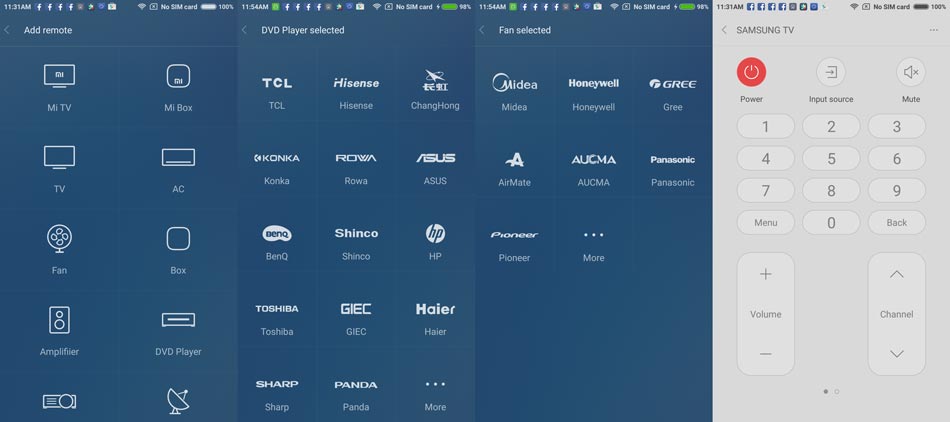
Task: Tap the remote Back button
Action: (x=897, y=223)
